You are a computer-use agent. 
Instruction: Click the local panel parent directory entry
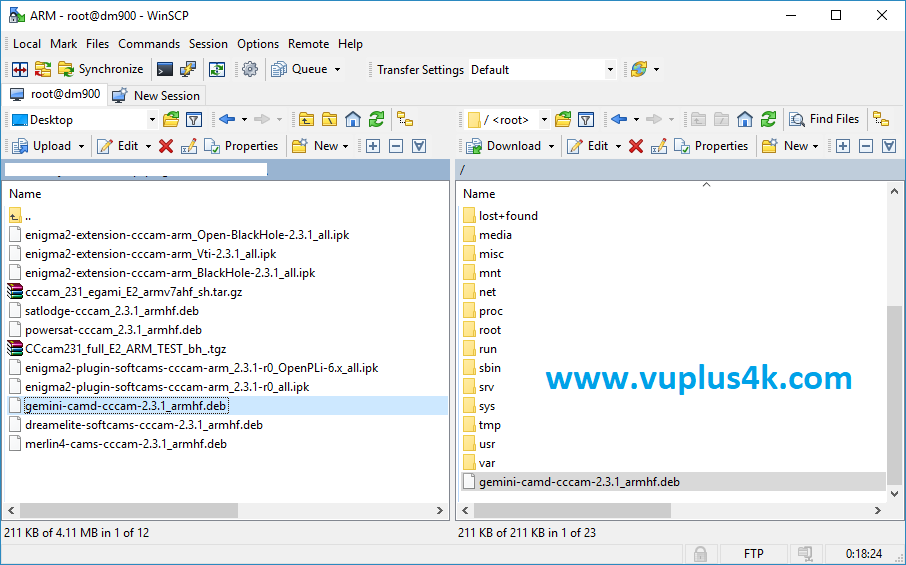click(x=20, y=217)
